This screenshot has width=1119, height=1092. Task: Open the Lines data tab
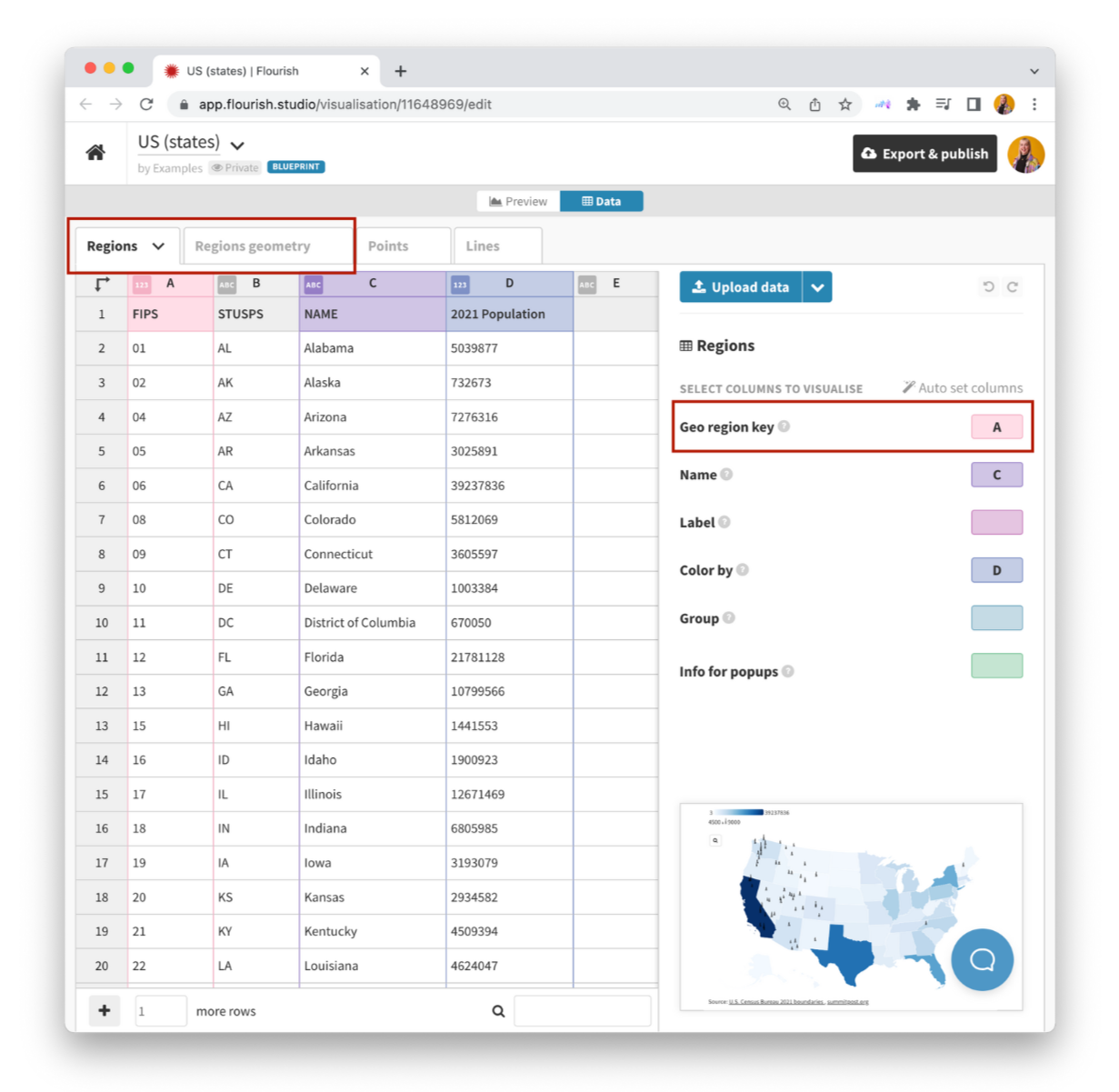pyautogui.click(x=497, y=245)
